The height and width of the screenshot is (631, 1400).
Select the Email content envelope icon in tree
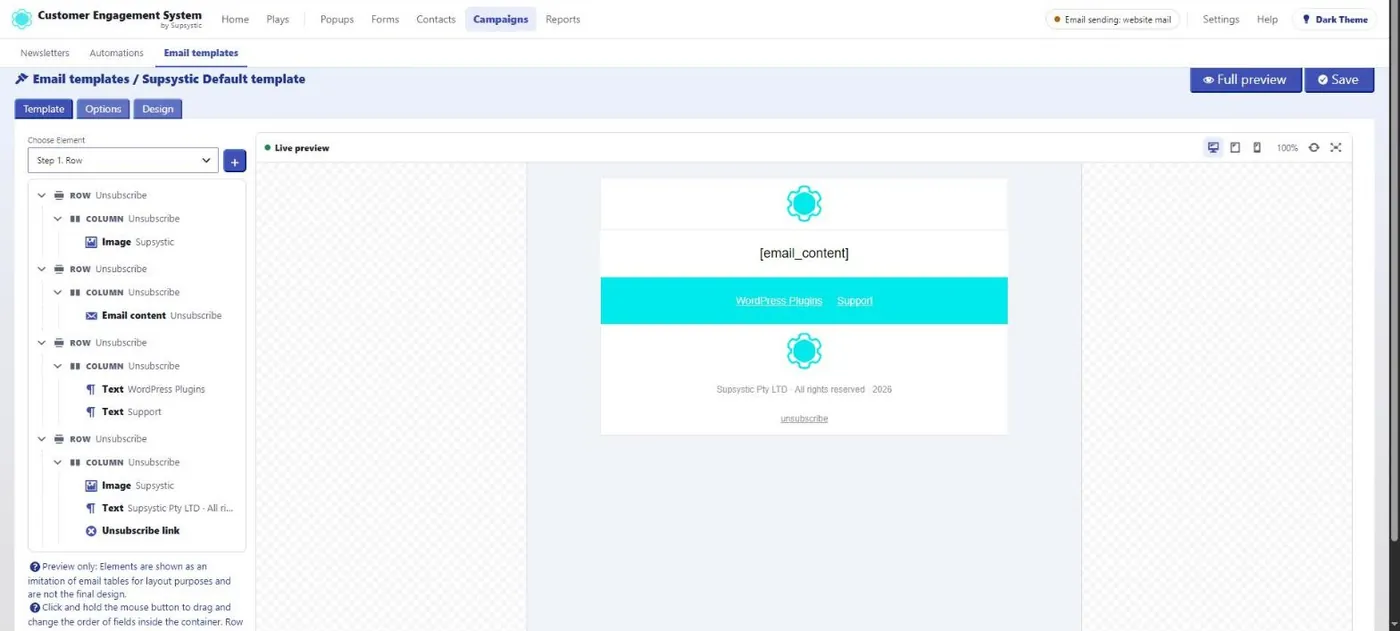(x=91, y=316)
